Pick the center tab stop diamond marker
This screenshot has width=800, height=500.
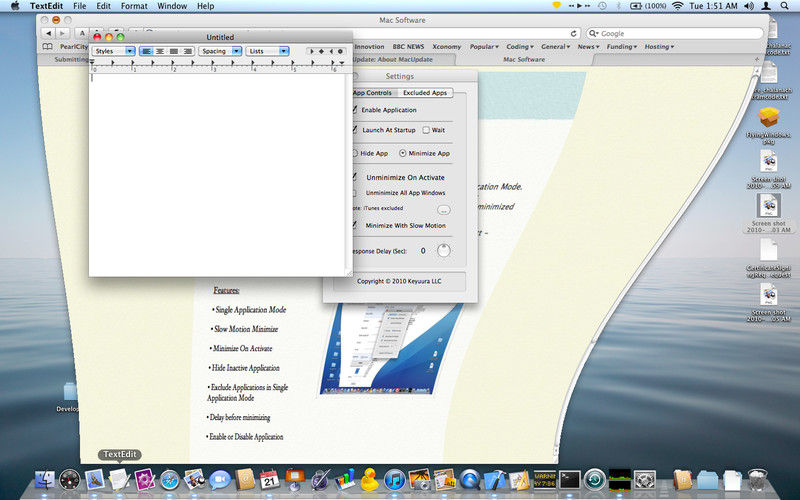pyautogui.click(x=321, y=51)
